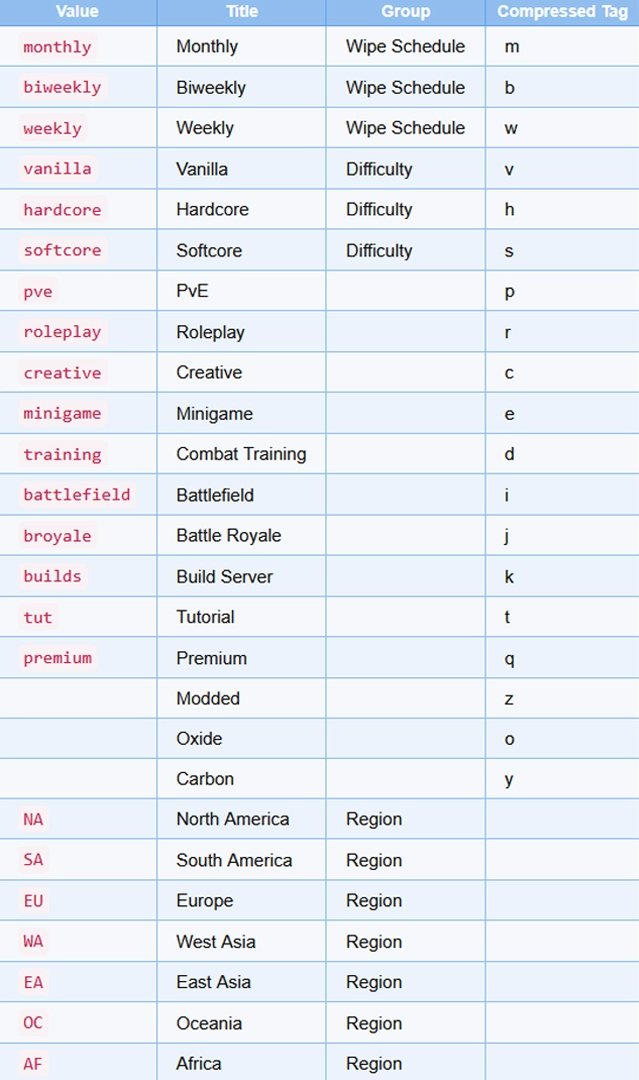Select the 'hardcore' code cell
This screenshot has width=639, height=1080.
[62, 210]
